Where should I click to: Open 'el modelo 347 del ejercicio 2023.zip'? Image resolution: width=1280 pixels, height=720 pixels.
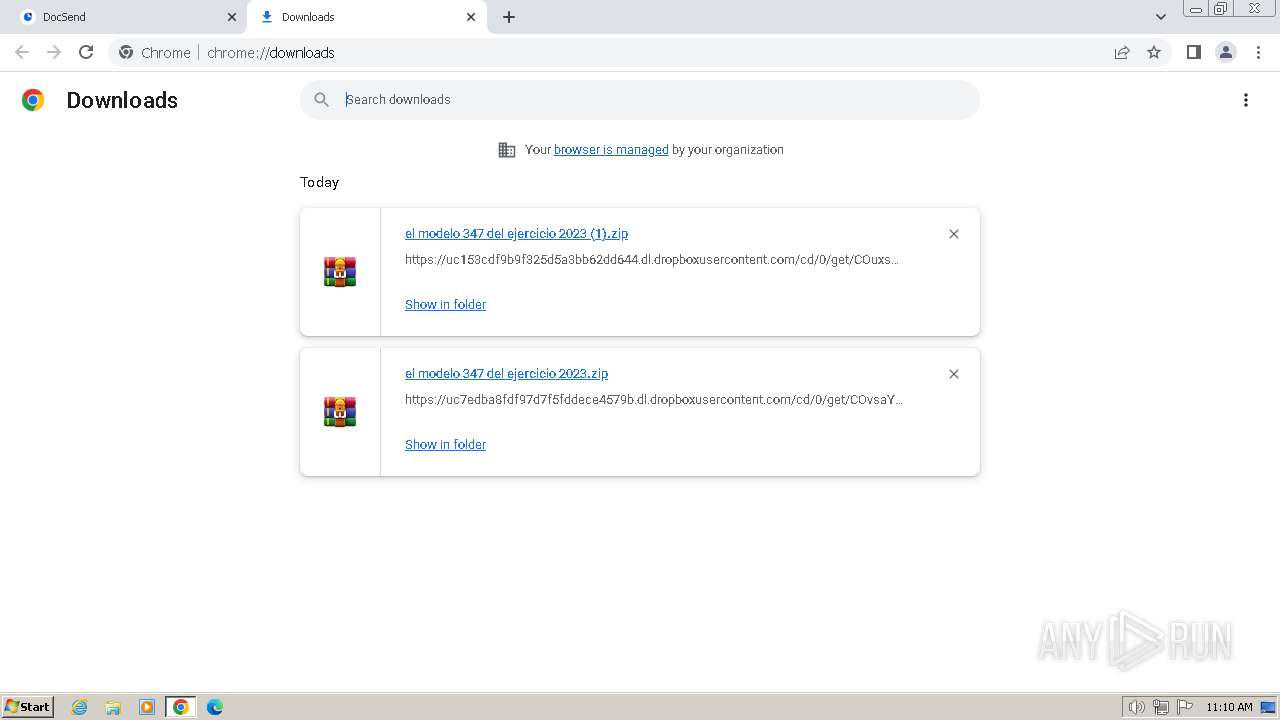click(506, 373)
